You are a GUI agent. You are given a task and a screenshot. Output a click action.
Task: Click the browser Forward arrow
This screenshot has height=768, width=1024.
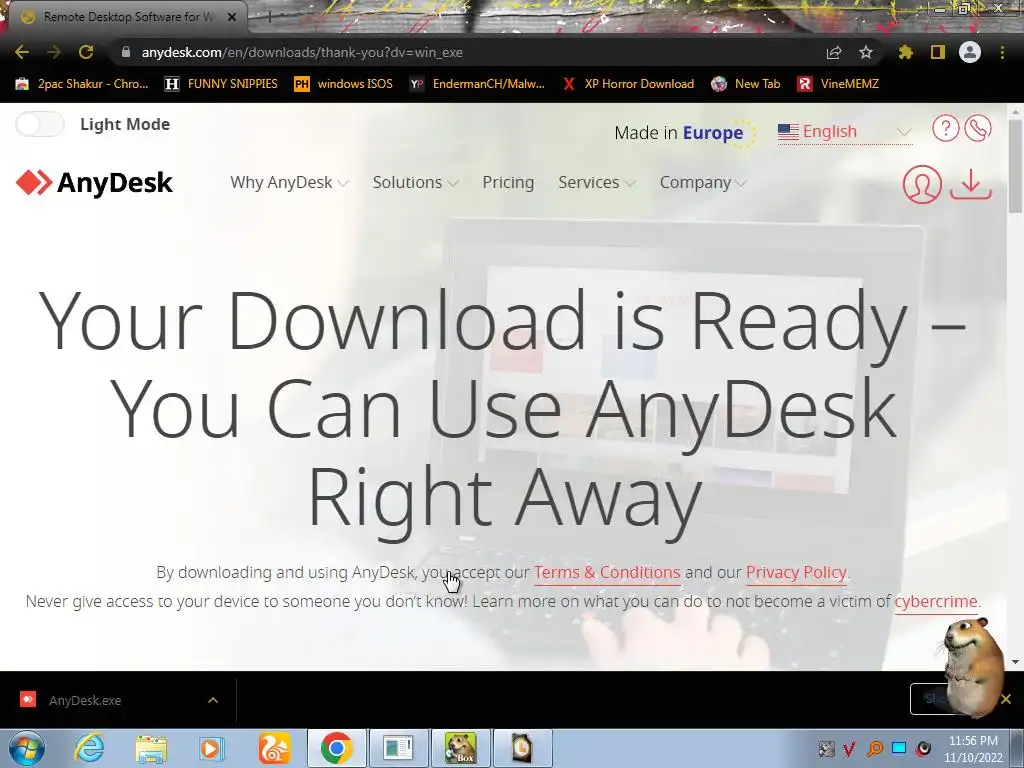tap(54, 52)
